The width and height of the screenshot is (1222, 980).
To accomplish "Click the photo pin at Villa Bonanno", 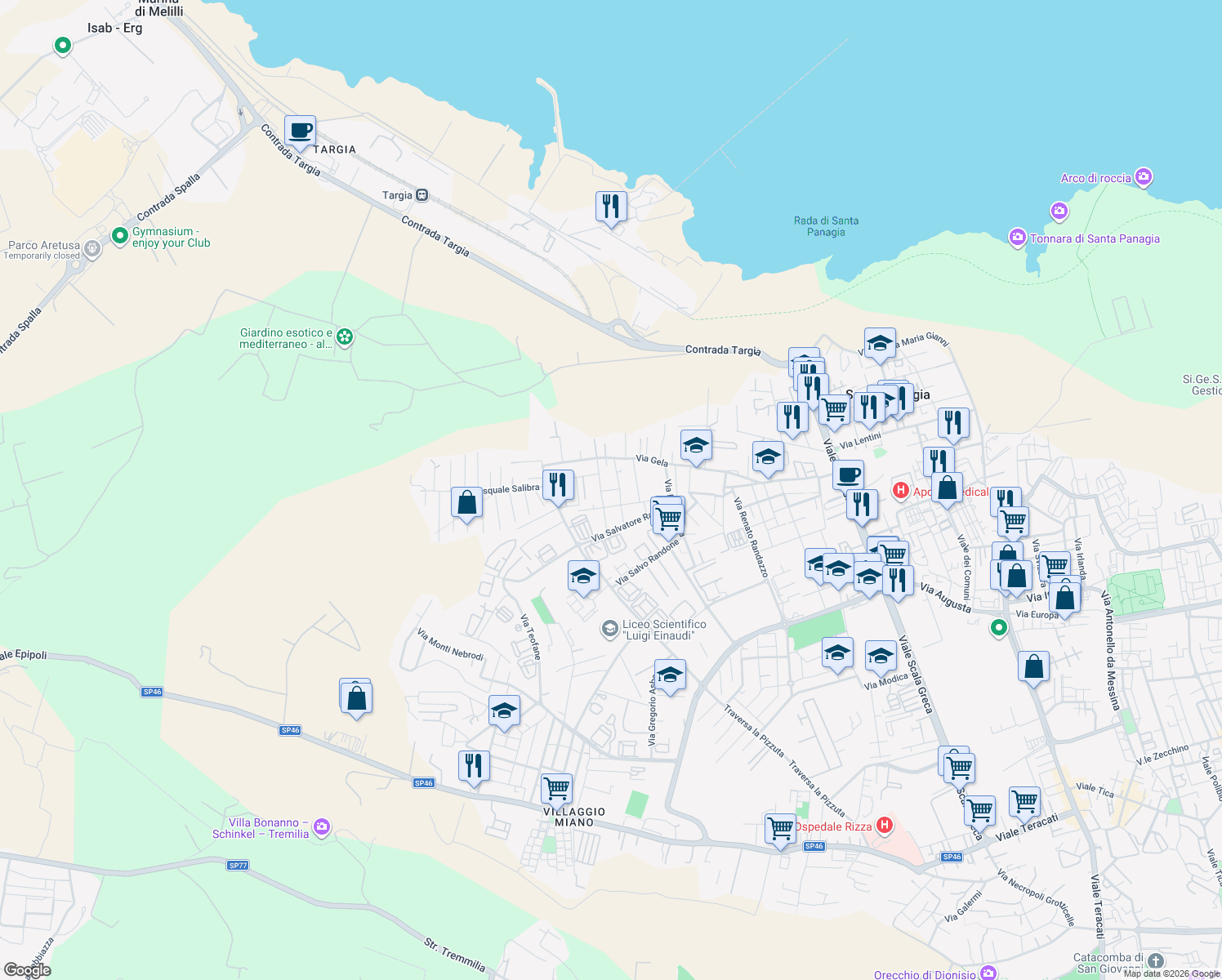I will click(321, 827).
